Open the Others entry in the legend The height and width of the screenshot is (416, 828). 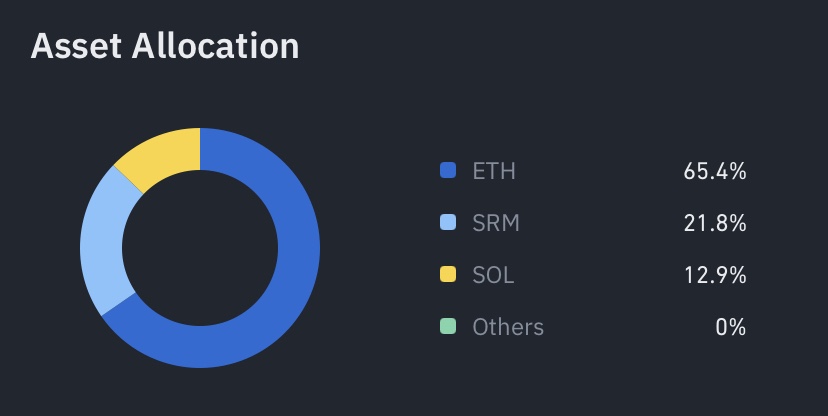coord(508,327)
